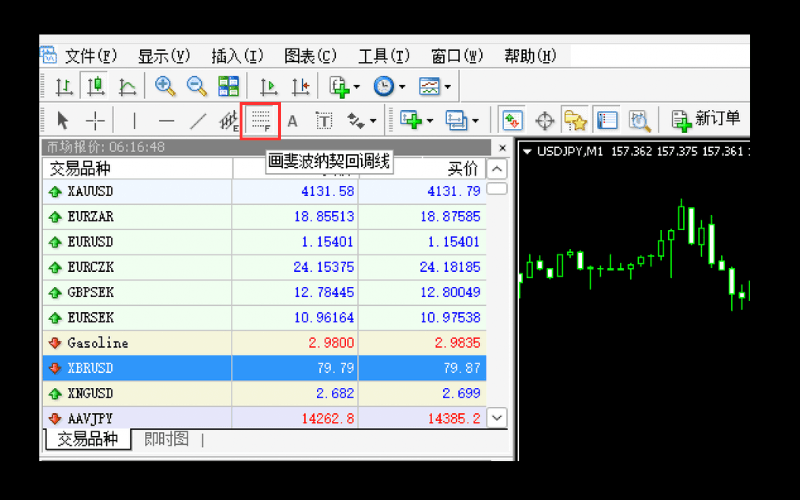Click the 交易品种 column header
800x500 pixels.
click(x=137, y=168)
